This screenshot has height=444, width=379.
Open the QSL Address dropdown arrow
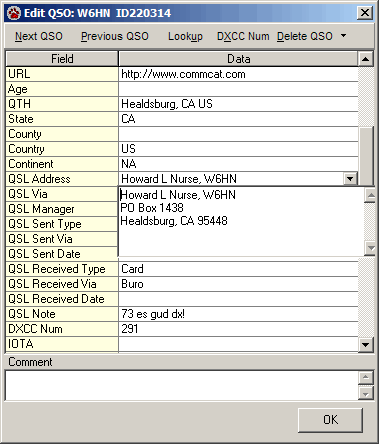point(350,179)
